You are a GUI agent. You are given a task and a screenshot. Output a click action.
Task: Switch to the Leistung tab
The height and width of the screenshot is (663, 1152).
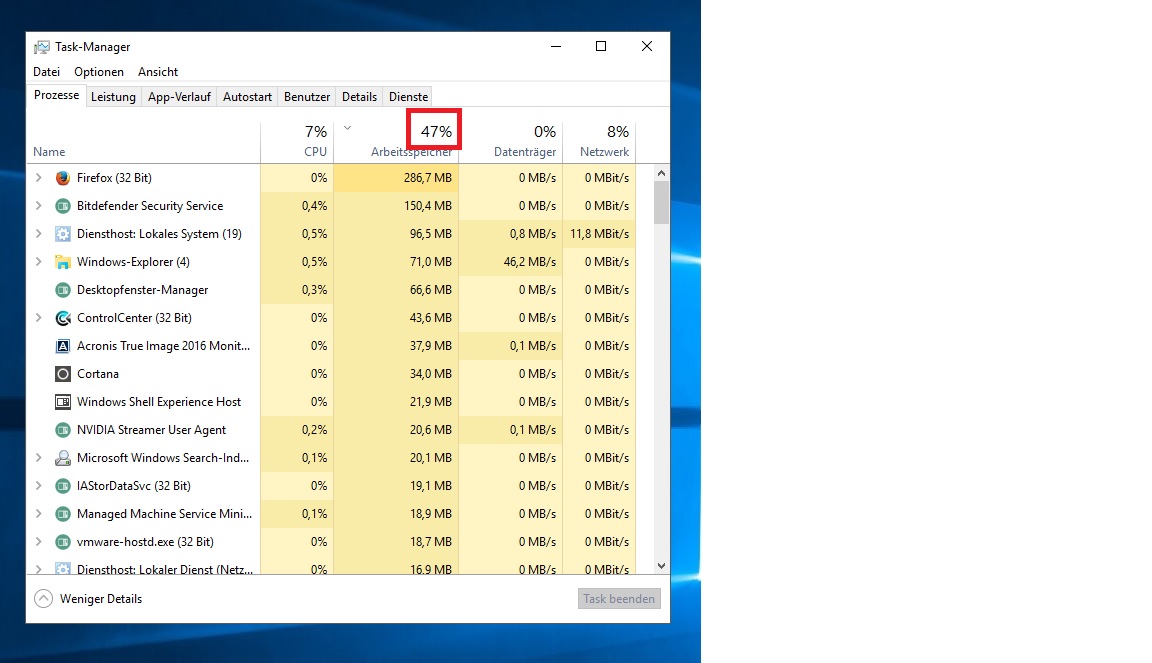[x=113, y=96]
